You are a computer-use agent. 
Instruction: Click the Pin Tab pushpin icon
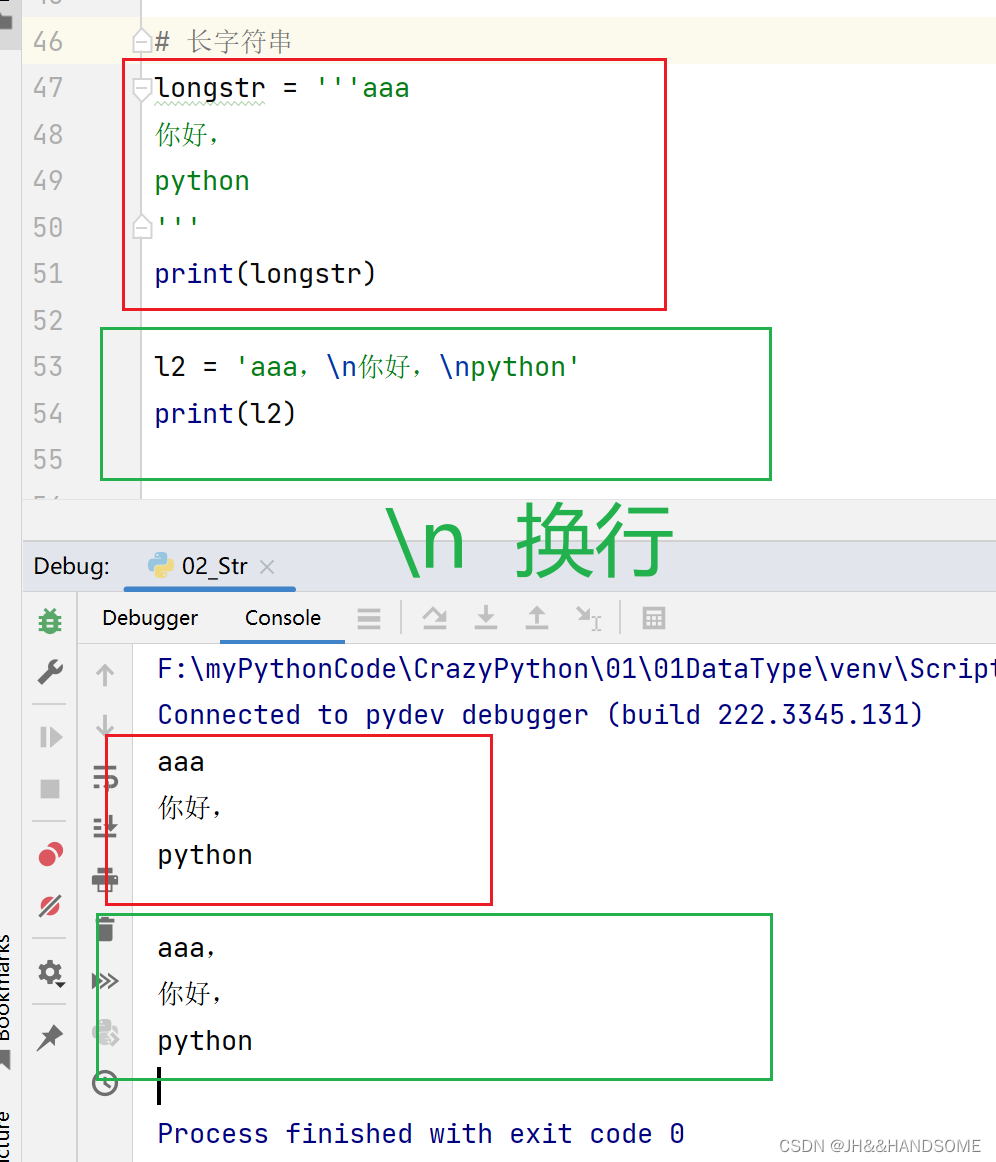coord(50,1038)
